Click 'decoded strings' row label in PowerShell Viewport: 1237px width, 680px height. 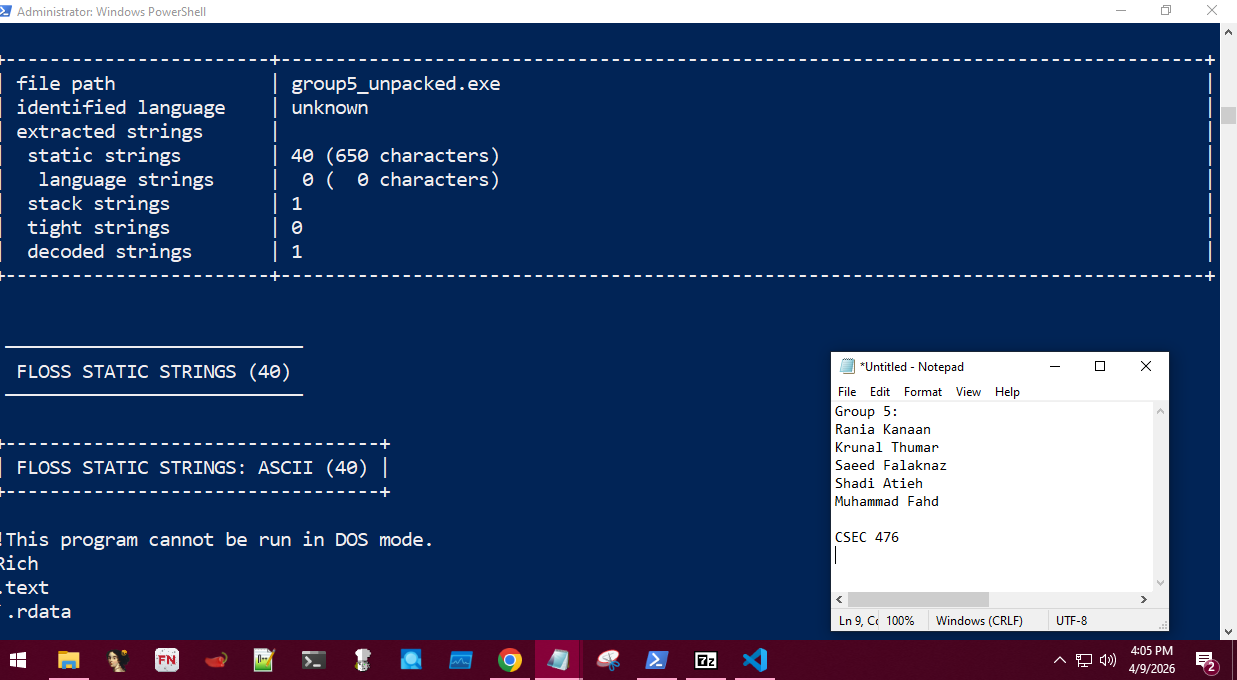[x=110, y=252]
